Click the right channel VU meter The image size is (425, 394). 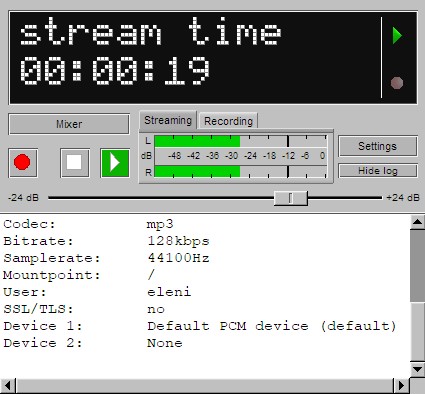pyautogui.click(x=241, y=171)
